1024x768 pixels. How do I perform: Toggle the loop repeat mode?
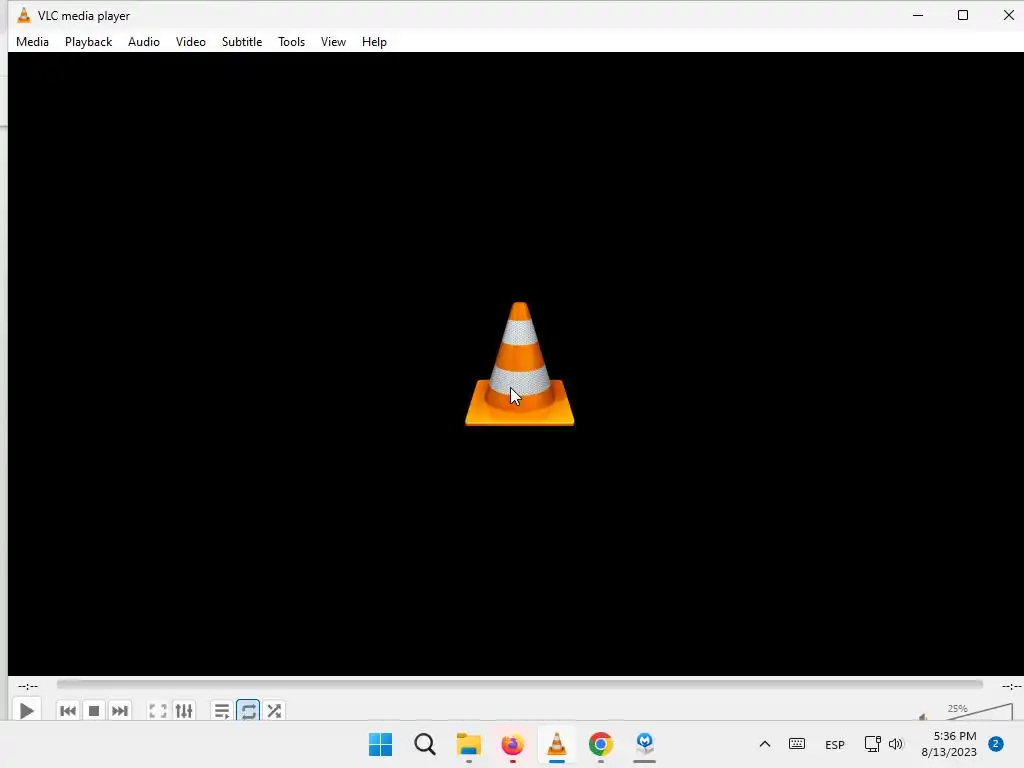(x=248, y=711)
